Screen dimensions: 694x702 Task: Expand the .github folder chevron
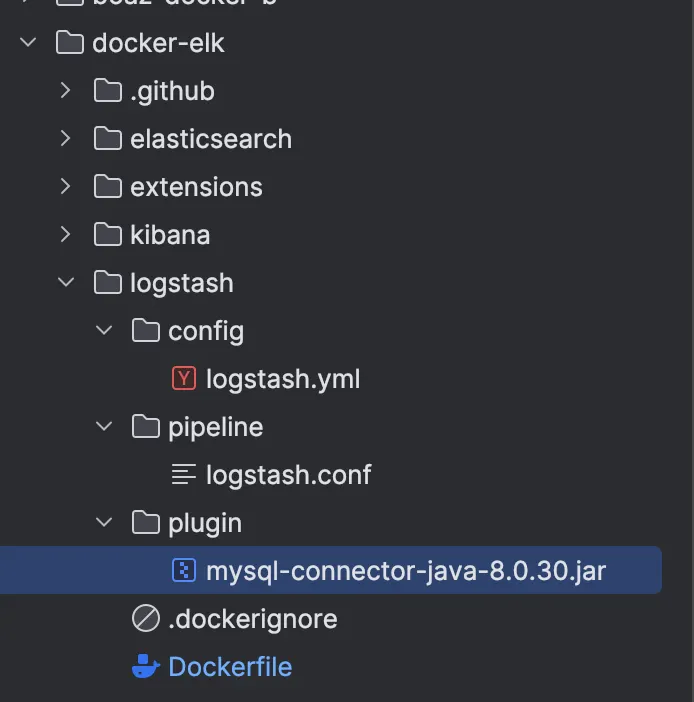pos(66,91)
